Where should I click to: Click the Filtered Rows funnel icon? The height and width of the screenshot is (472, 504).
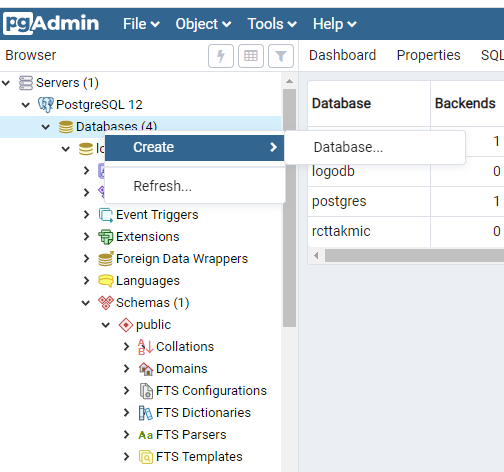click(x=281, y=56)
